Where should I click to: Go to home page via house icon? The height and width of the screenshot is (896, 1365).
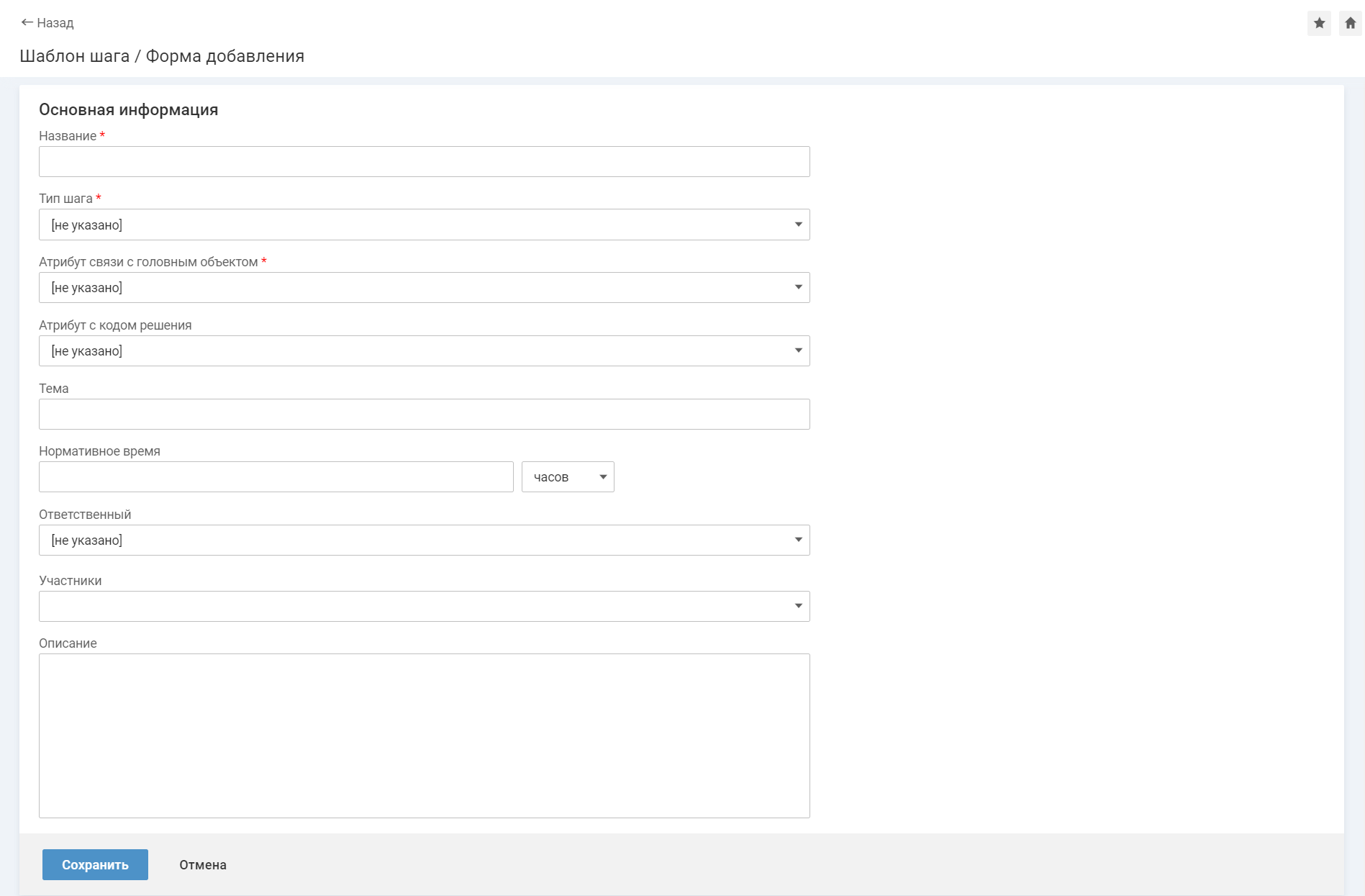1350,23
